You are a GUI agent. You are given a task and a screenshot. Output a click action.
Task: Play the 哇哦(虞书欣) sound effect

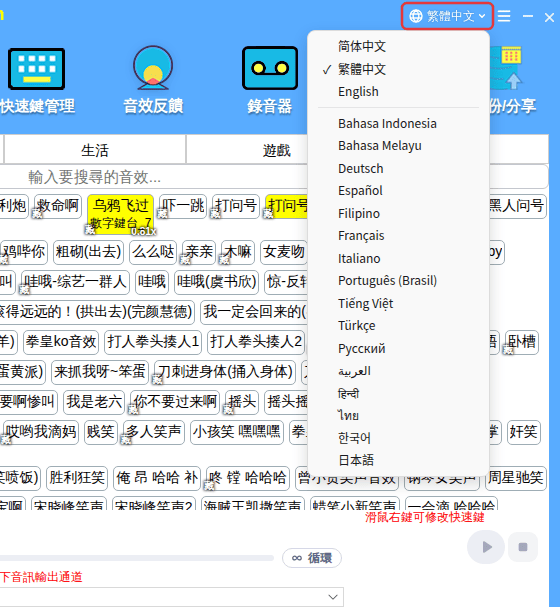tap(216, 282)
